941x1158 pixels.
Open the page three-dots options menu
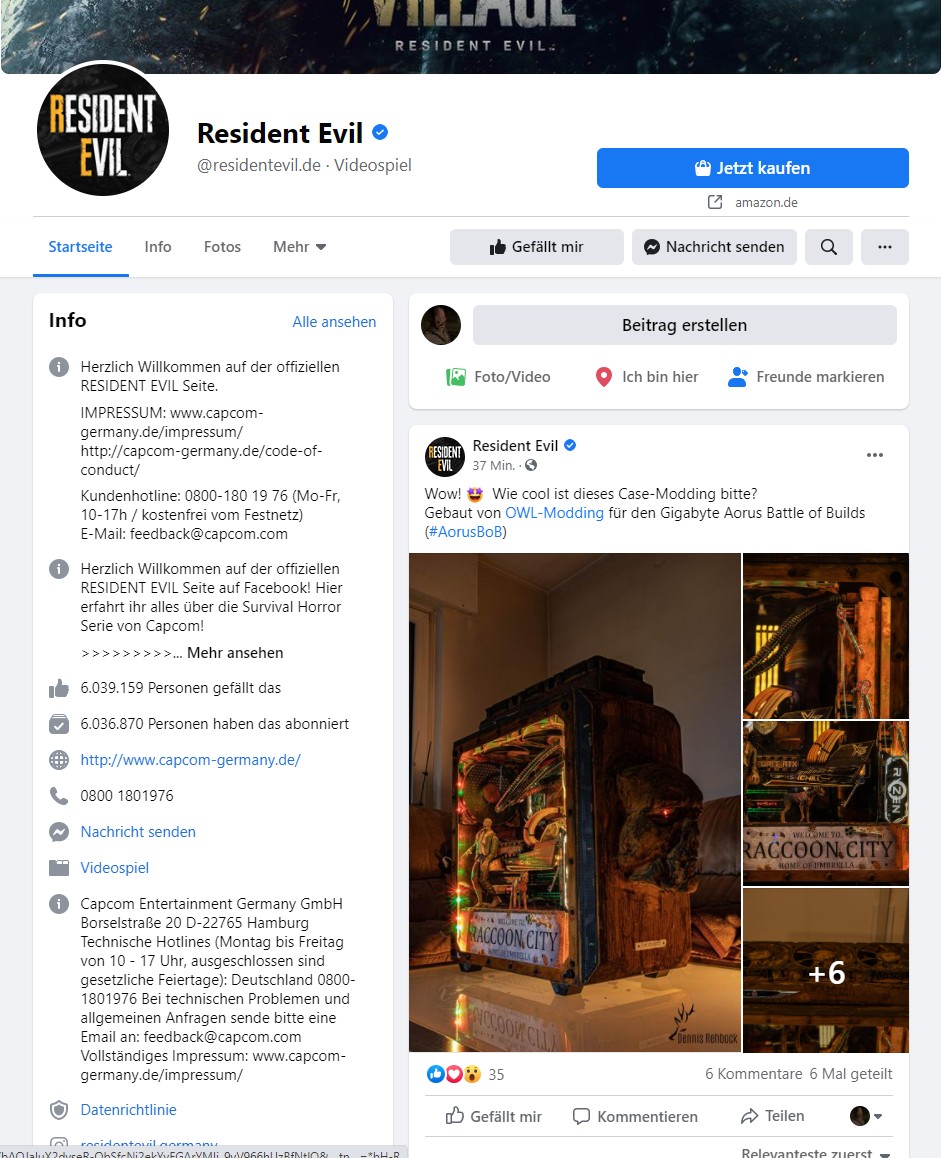click(x=885, y=247)
